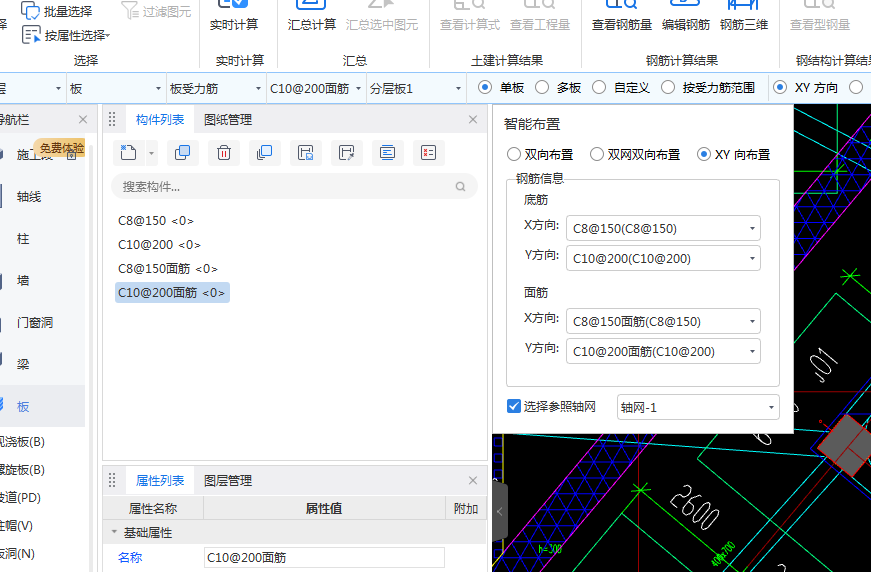Open the 板受力筋 dropdown
This screenshot has width=871, height=572.
click(x=216, y=88)
